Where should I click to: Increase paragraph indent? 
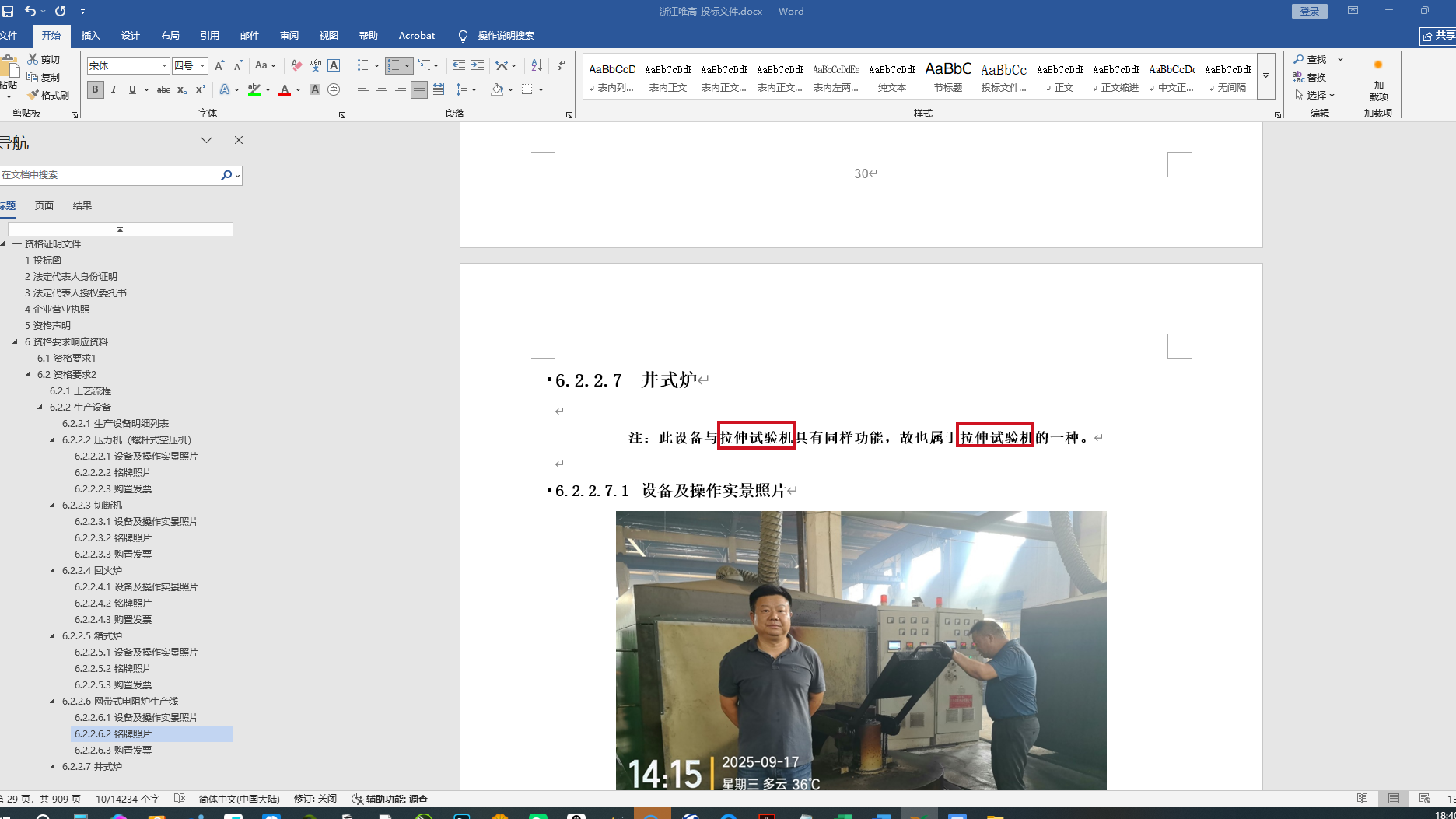478,65
